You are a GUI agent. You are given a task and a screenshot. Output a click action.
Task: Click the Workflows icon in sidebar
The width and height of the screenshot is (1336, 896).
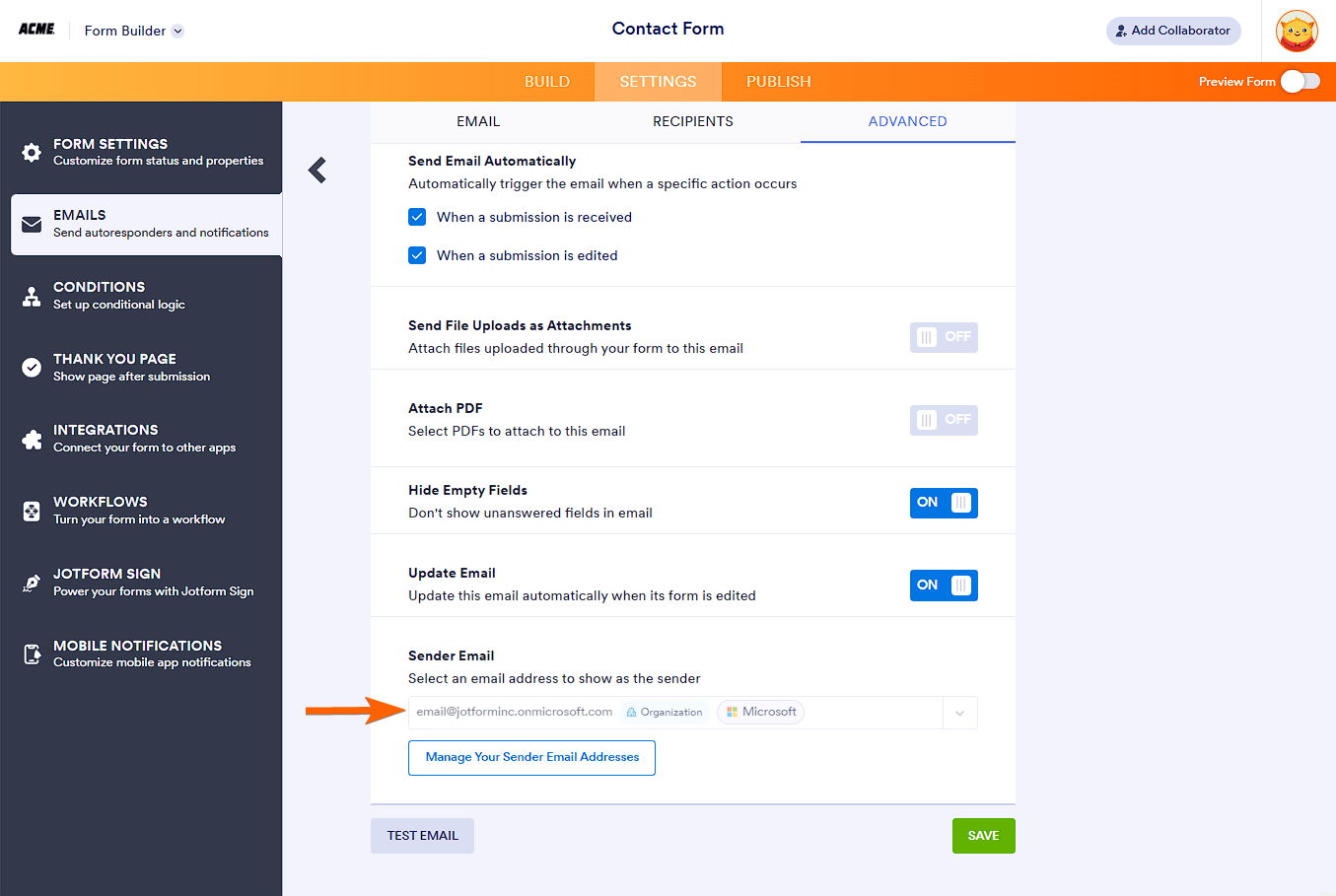32,511
